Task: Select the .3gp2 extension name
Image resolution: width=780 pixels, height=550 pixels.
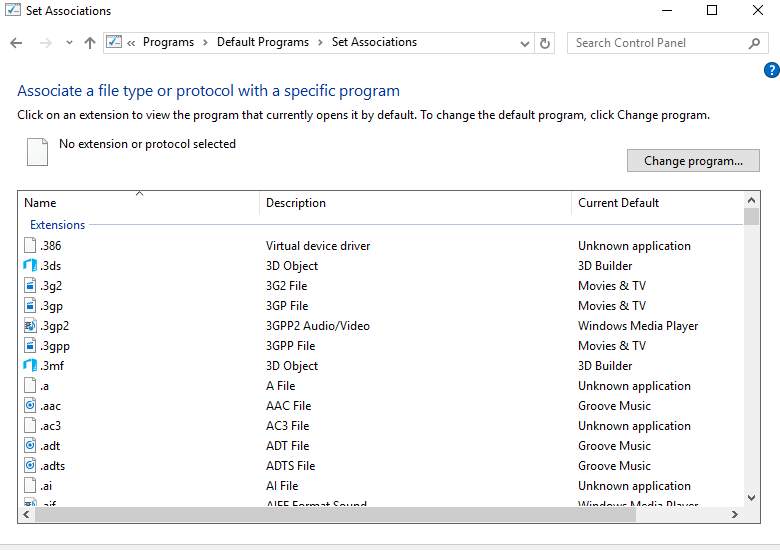Action: (55, 326)
